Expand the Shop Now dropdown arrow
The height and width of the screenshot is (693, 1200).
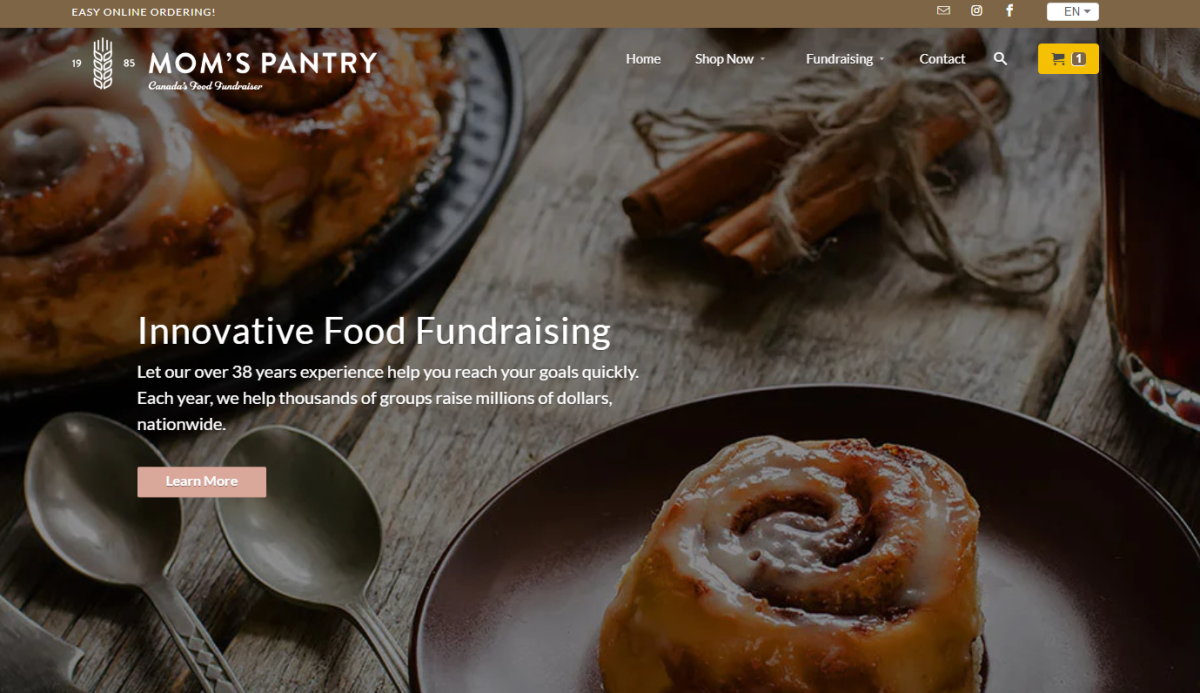763,60
